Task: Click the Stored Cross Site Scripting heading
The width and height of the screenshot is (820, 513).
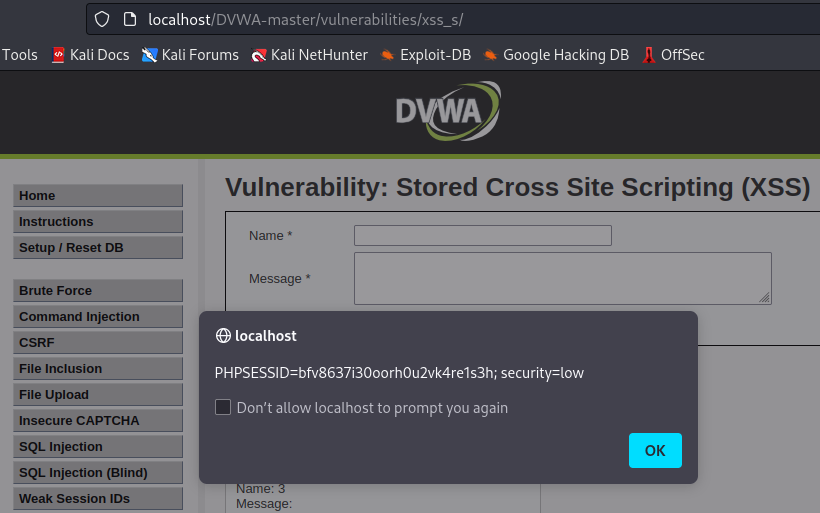Action: [518, 187]
